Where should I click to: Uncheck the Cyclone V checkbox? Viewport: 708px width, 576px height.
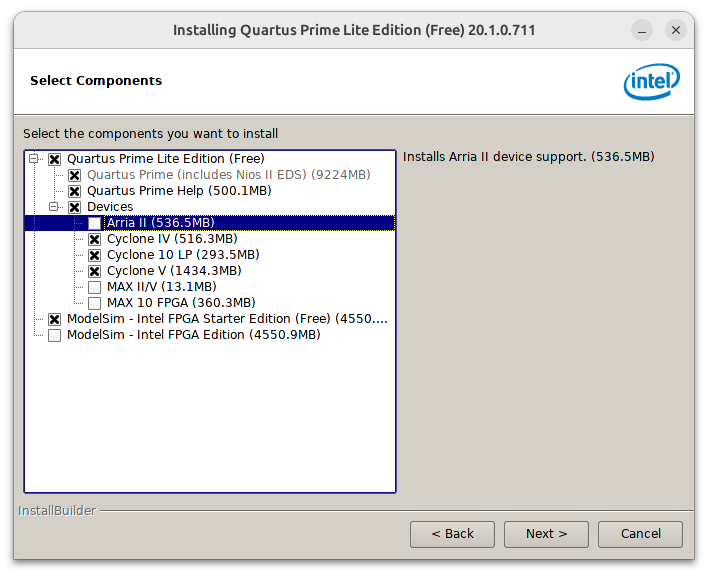[x=94, y=271]
